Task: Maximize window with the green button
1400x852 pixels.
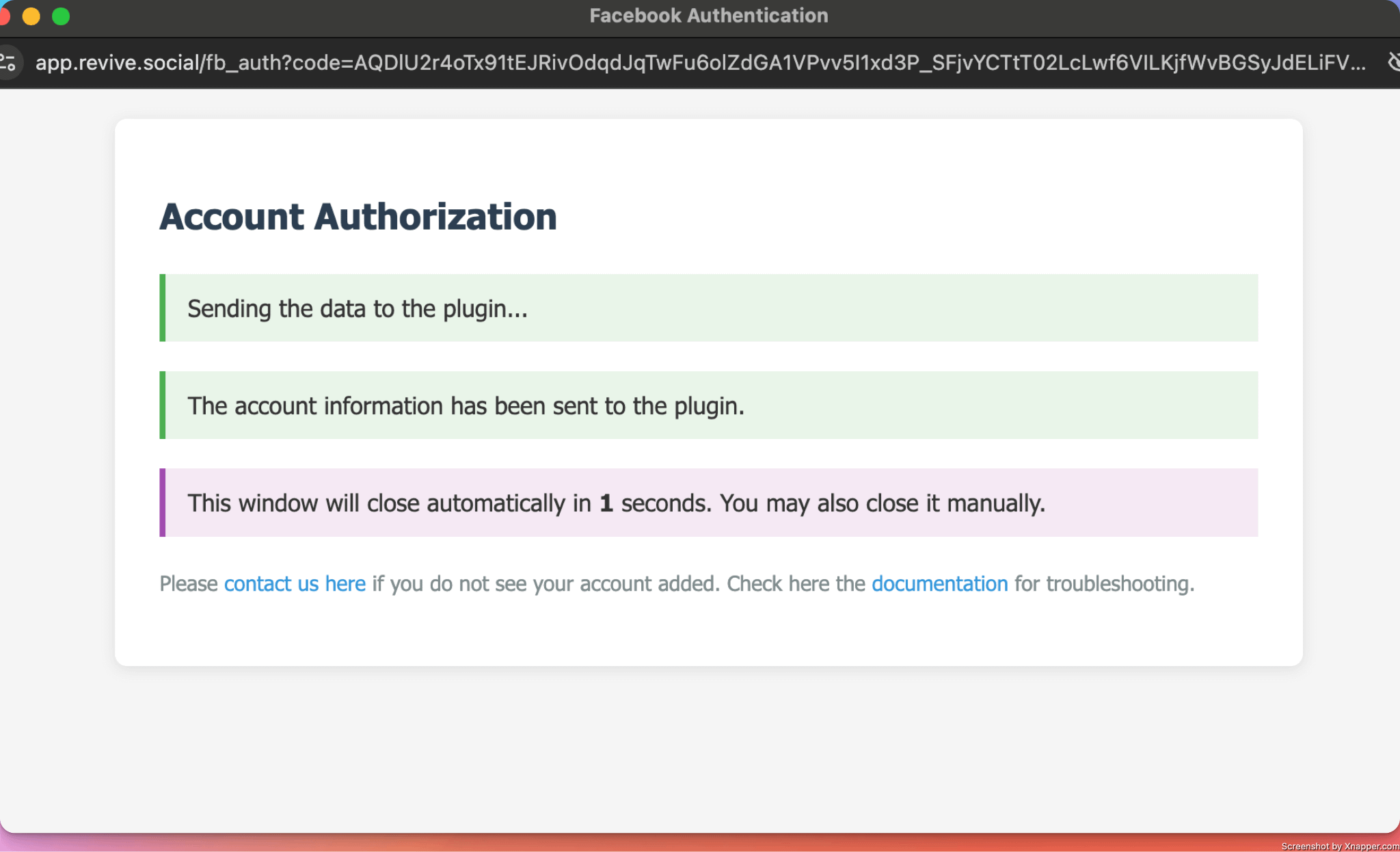Action: pos(61,16)
